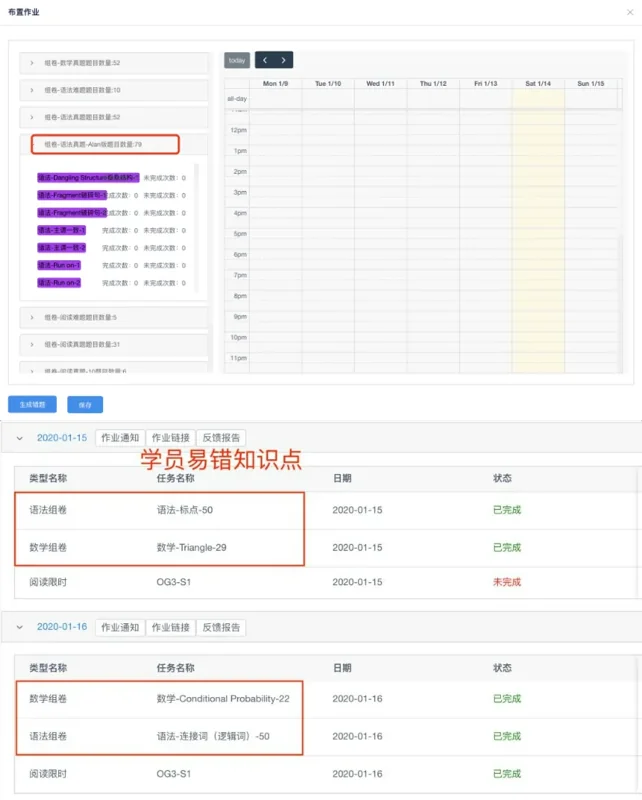Select the 语法-Dangling Structure purple tag

88,178
